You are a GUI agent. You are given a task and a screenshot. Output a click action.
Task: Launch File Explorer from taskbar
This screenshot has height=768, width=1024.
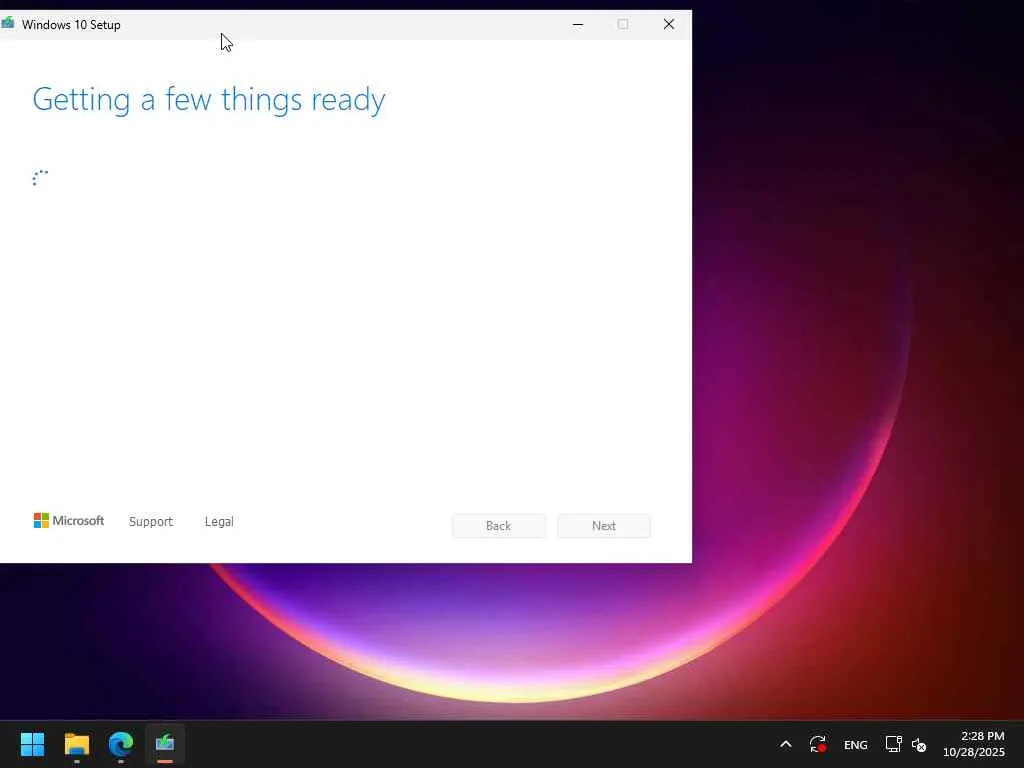click(76, 744)
